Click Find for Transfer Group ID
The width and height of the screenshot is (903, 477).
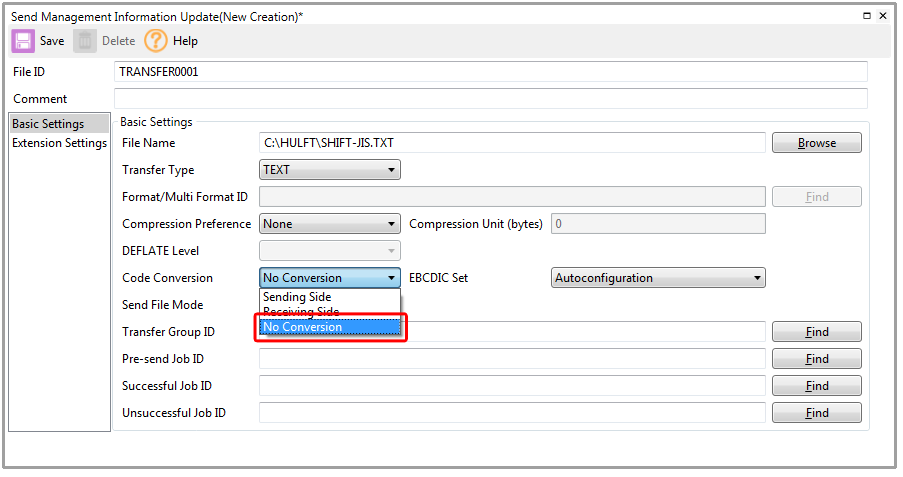point(816,332)
